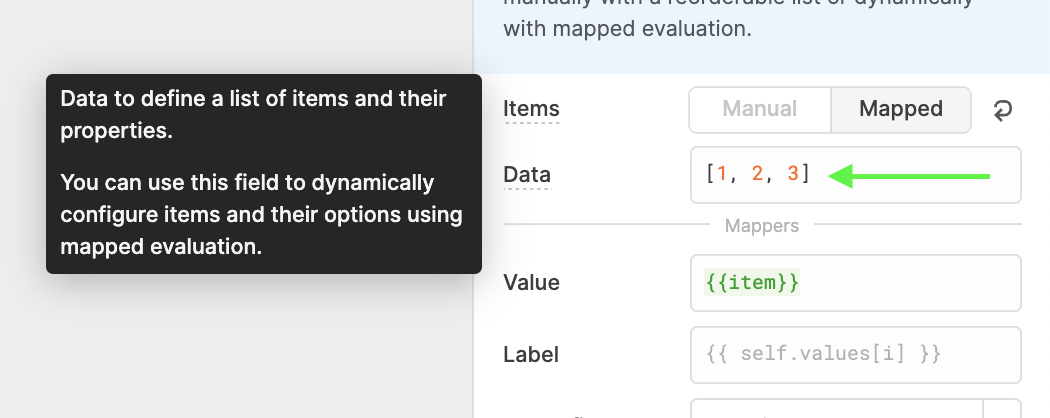
Task: Focus the Label field showing self.values[i] placeholder
Action: tap(855, 354)
